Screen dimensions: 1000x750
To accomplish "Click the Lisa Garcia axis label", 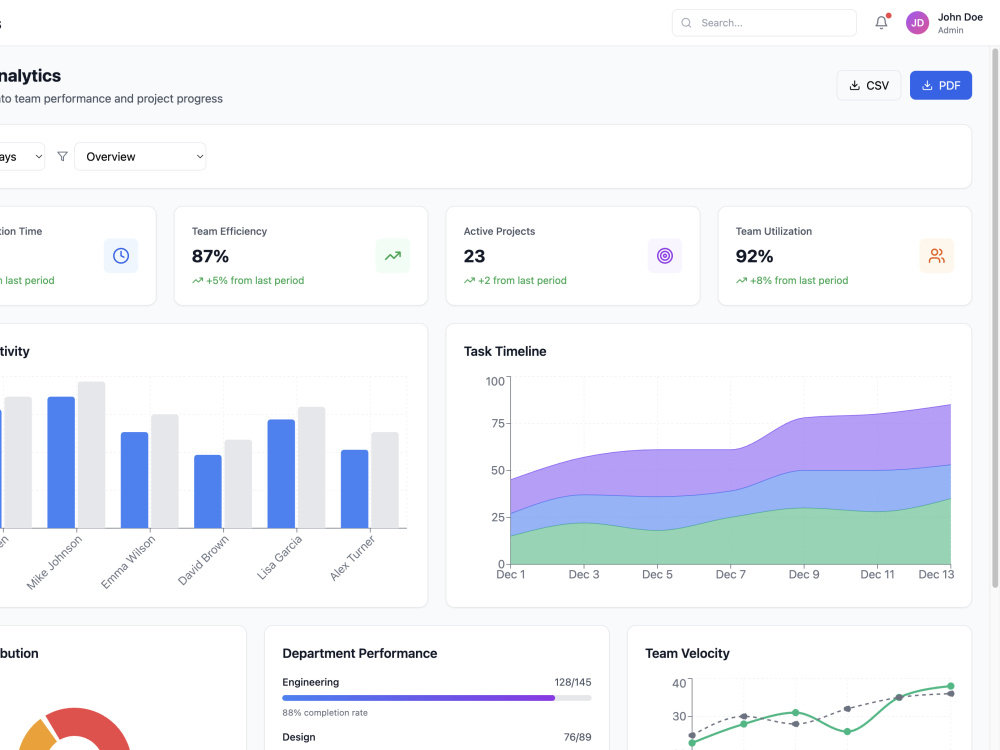I will [279, 557].
